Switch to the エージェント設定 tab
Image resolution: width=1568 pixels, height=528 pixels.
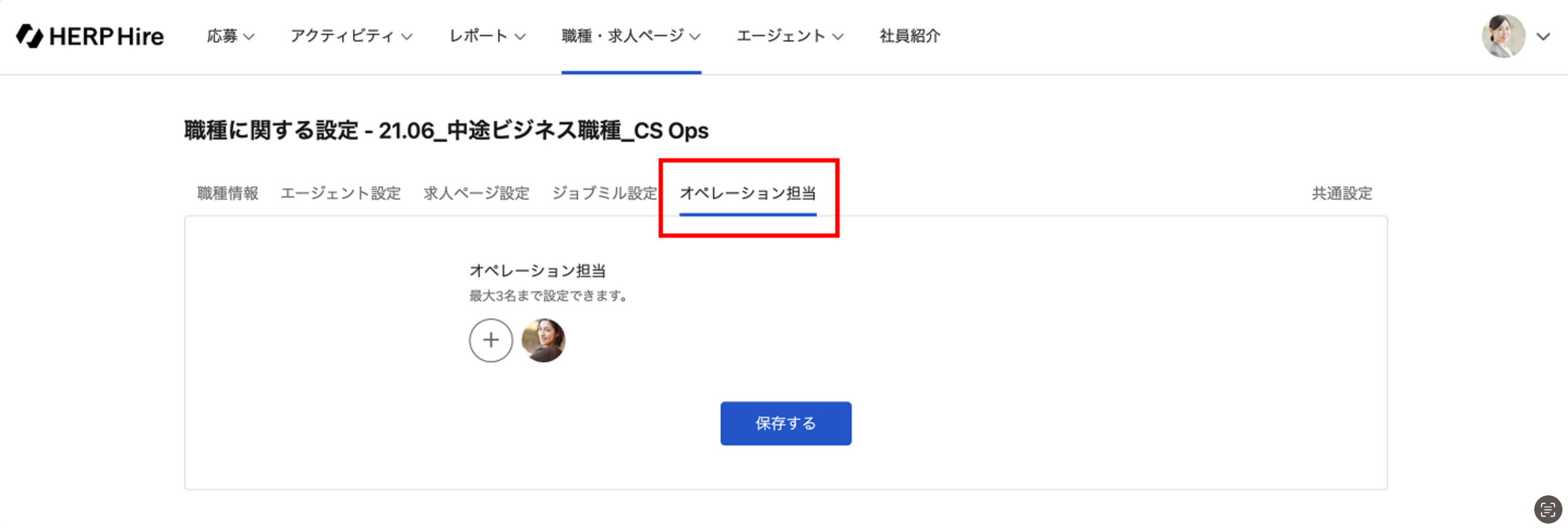[x=340, y=194]
